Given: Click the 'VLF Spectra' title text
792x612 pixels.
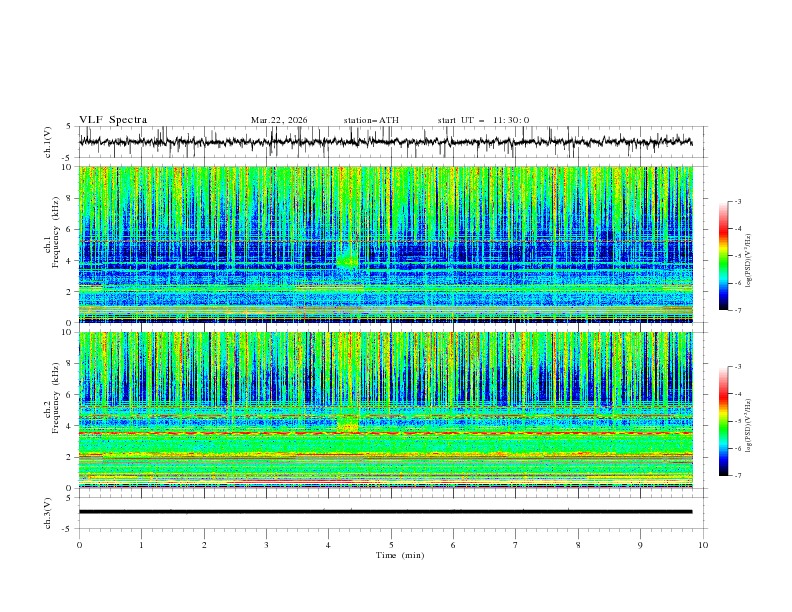Looking at the screenshot, I should click(x=113, y=120).
